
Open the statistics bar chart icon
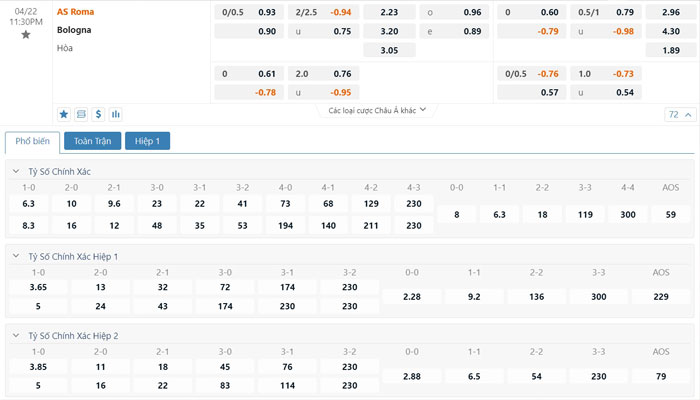coord(116,114)
